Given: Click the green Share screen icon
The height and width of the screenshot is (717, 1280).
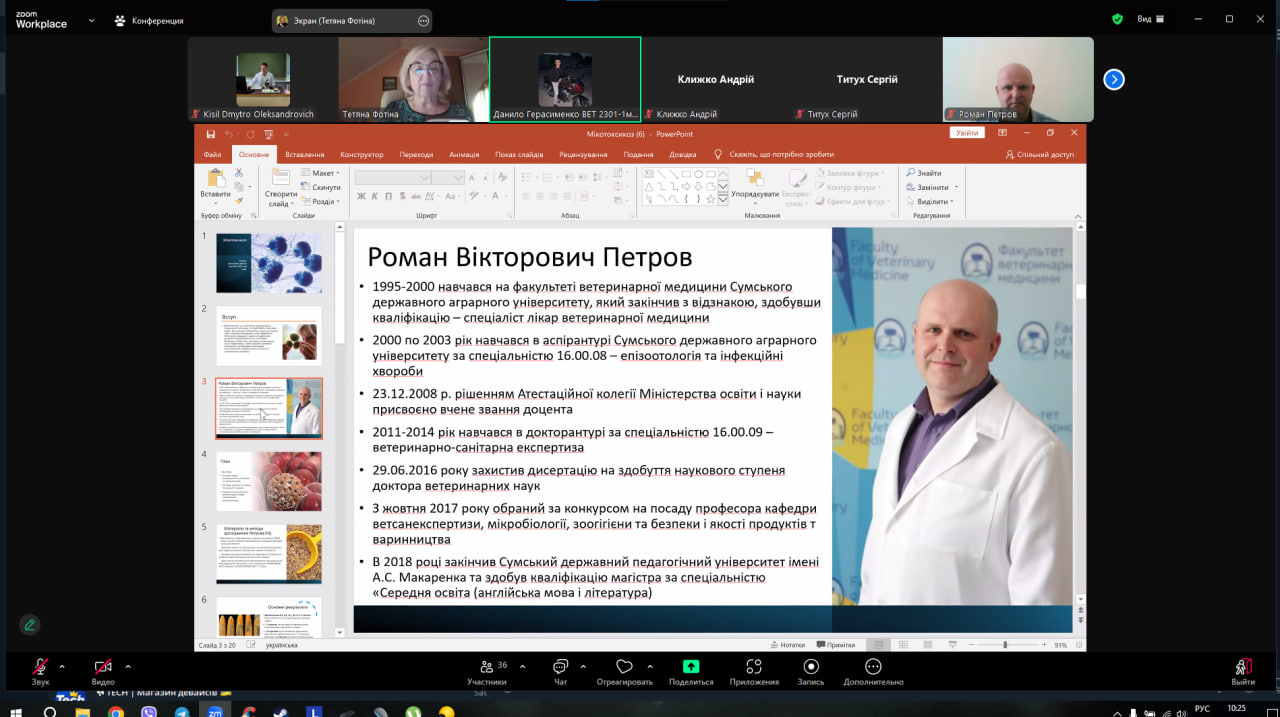Looking at the screenshot, I should tap(690, 668).
